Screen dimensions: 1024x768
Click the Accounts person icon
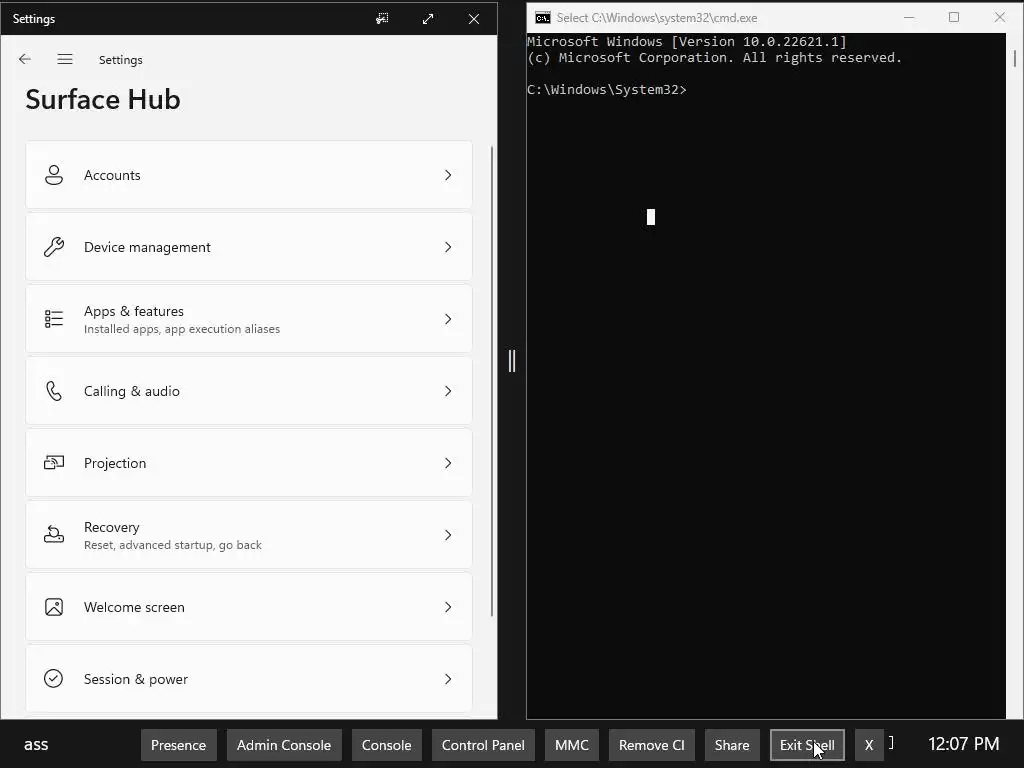(54, 175)
